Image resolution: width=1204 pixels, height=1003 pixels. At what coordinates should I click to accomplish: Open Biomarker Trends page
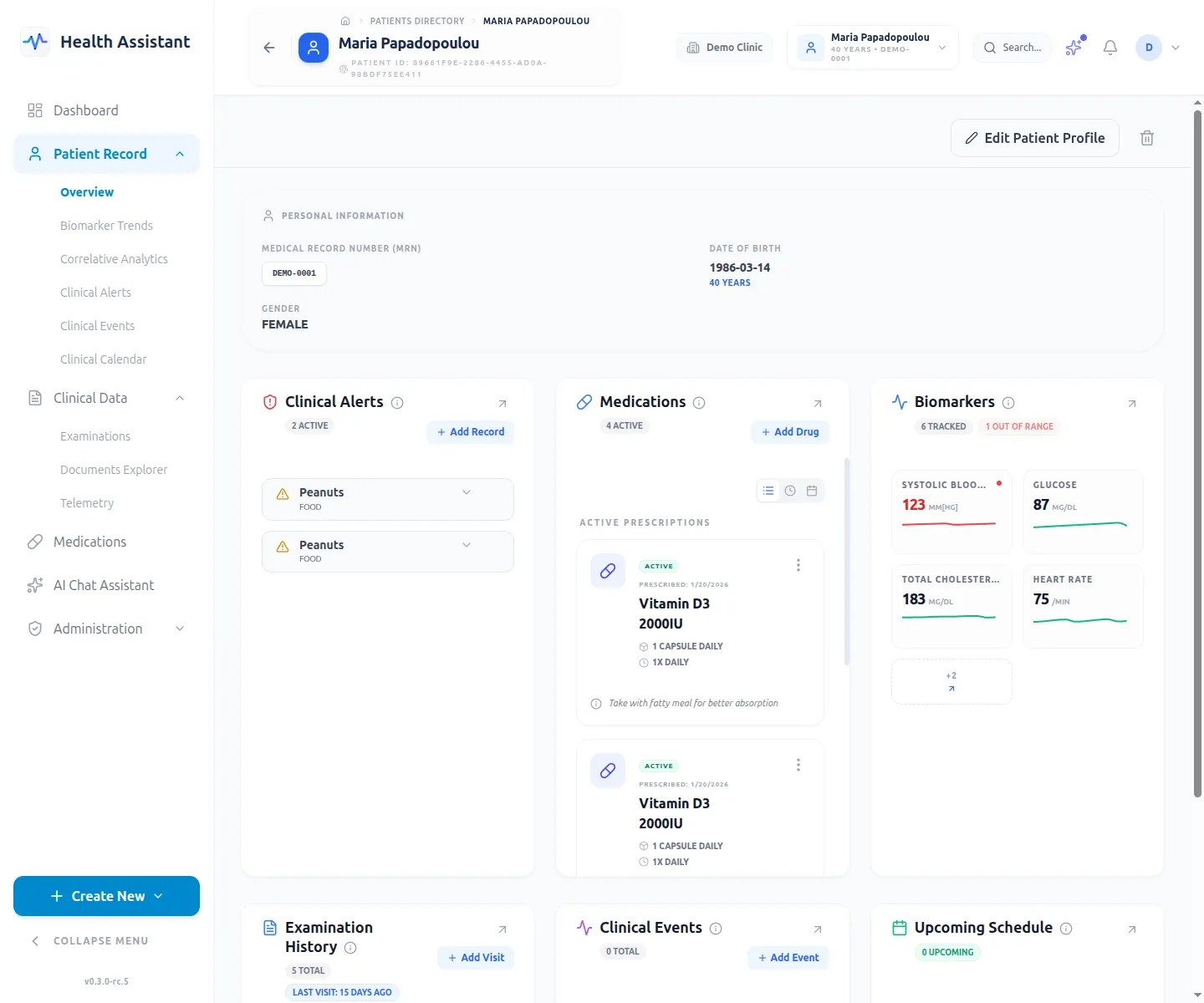tap(106, 226)
